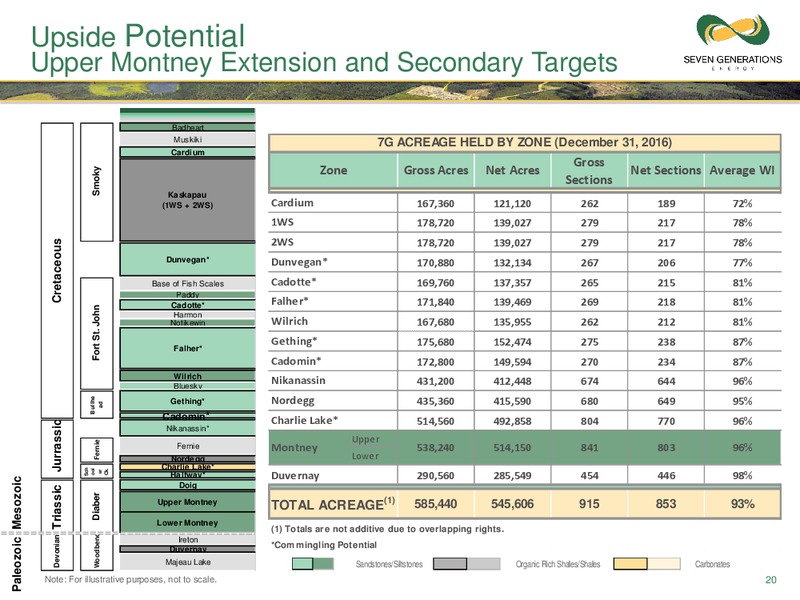Image resolution: width=800 pixels, height=600 pixels.
Task: Select the 'Cadotte*' row label in table
Action: point(294,282)
